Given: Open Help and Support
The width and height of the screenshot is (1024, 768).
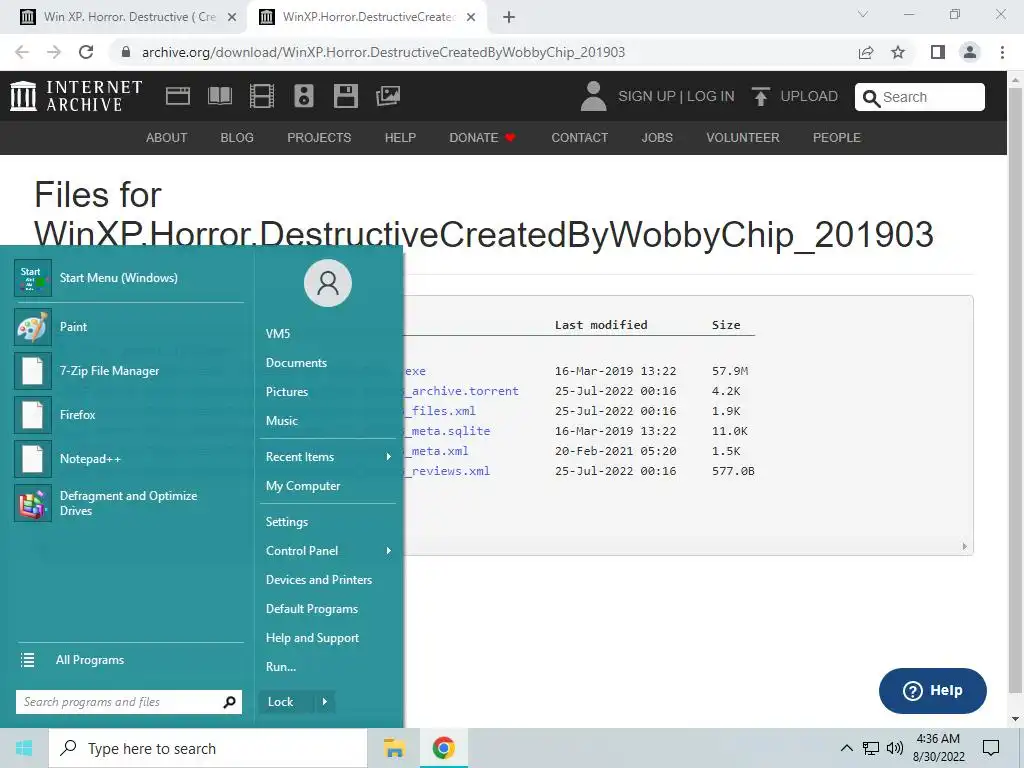Looking at the screenshot, I should click(312, 638).
